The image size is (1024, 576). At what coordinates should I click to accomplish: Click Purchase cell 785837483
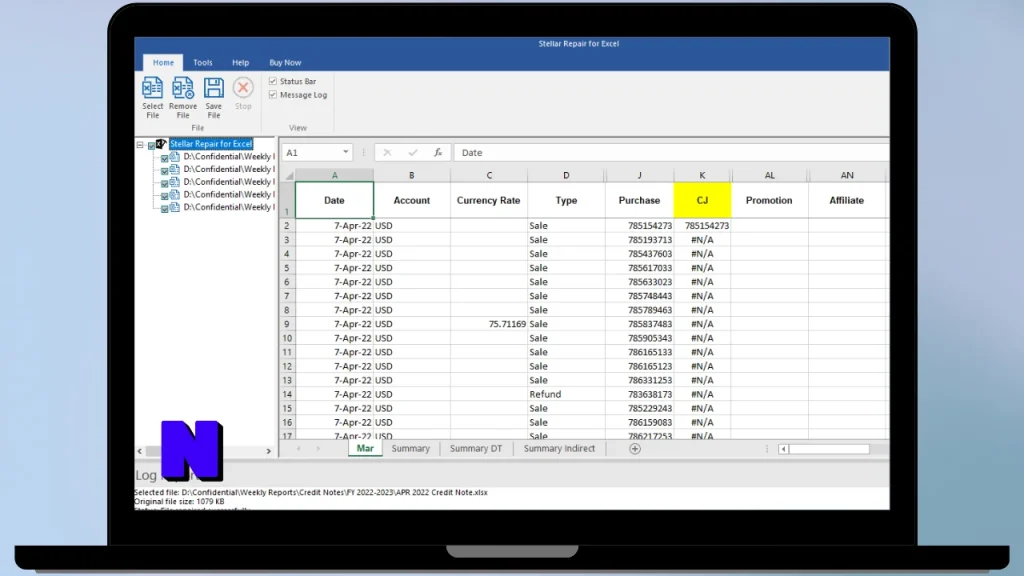(x=639, y=325)
